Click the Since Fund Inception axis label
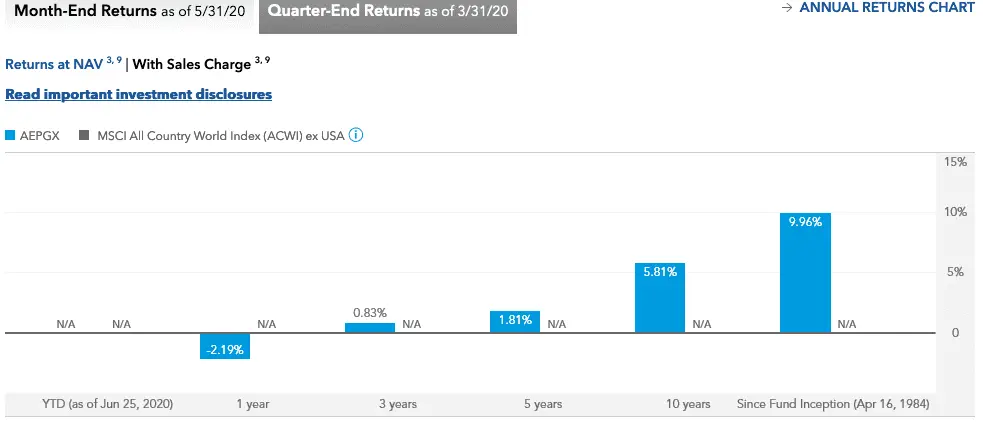This screenshot has height=423, width=983. tap(833, 404)
